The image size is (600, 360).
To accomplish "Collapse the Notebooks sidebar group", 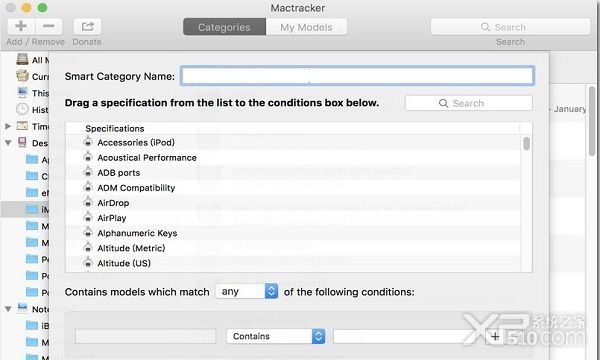I will (x=8, y=309).
